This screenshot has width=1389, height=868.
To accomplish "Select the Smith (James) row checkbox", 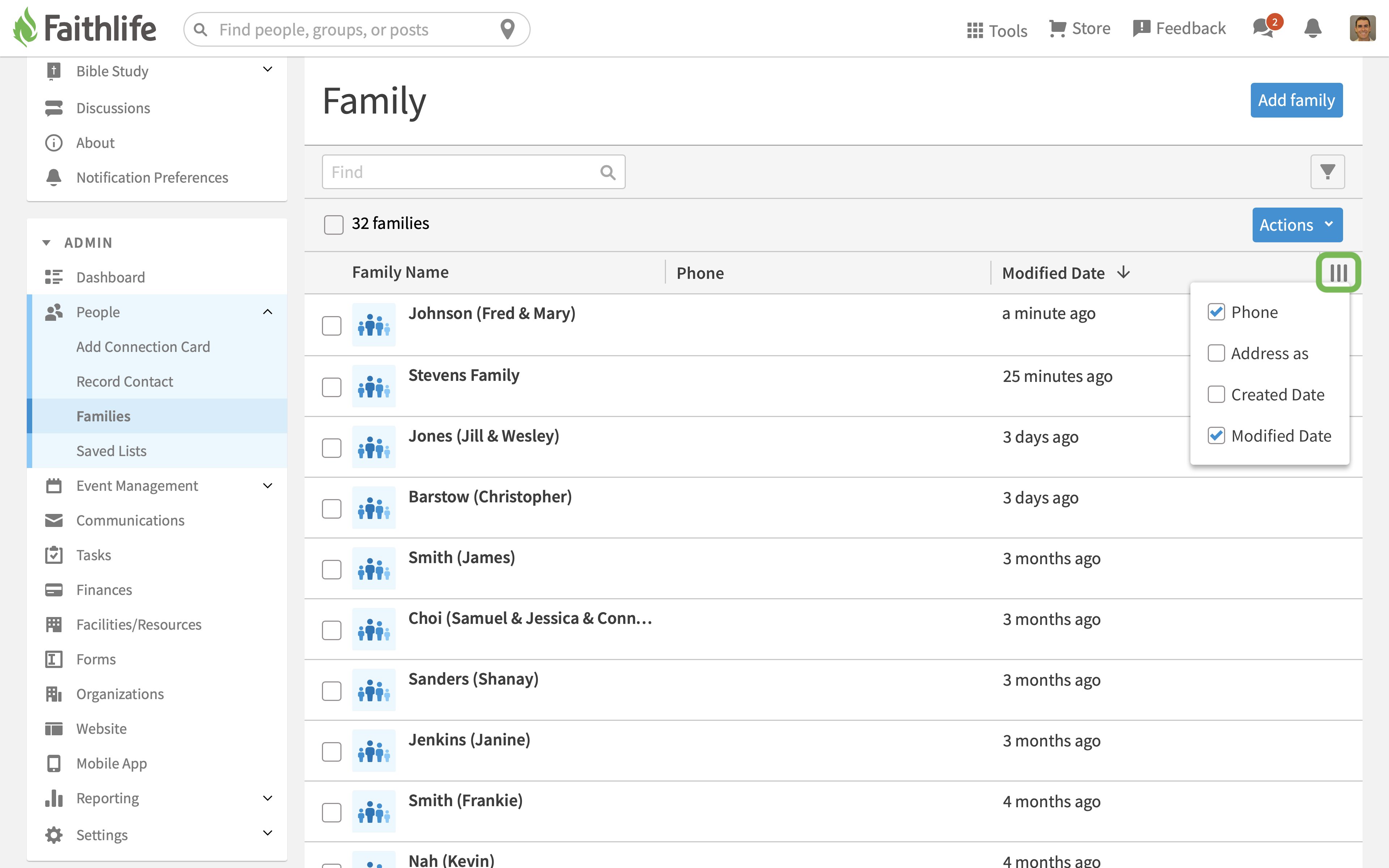I will point(332,570).
